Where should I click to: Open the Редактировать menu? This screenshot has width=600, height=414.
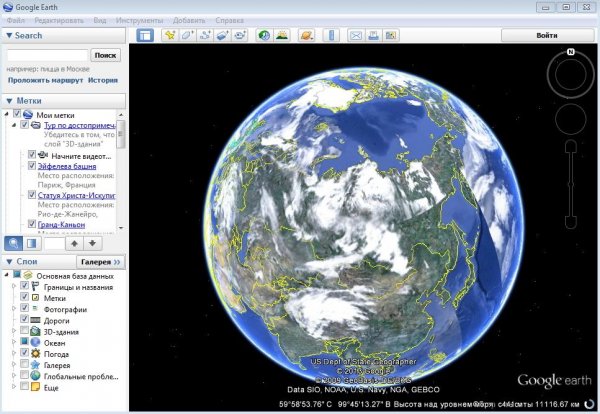[x=59, y=20]
